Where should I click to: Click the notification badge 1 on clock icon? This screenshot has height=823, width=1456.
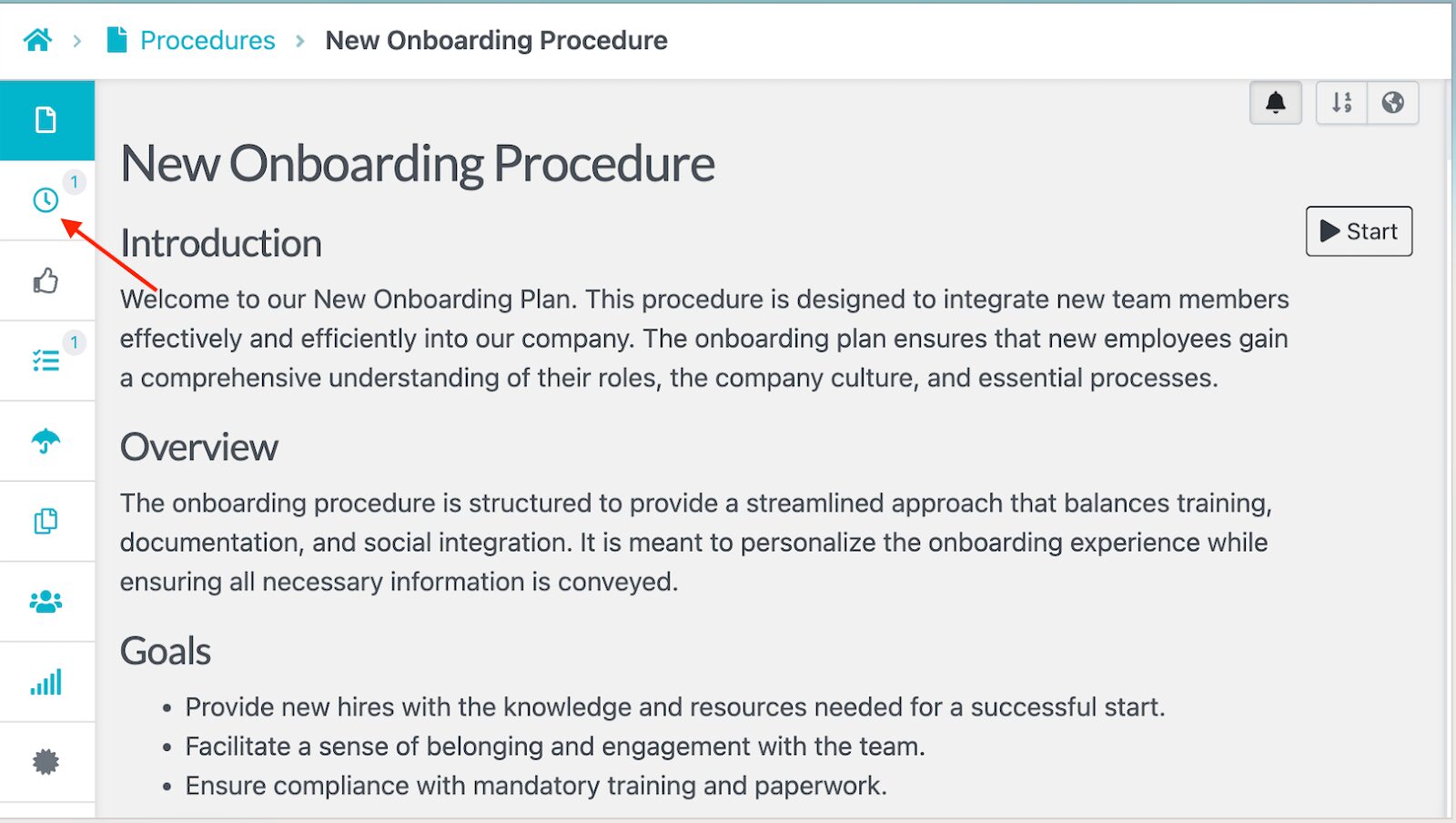click(74, 182)
